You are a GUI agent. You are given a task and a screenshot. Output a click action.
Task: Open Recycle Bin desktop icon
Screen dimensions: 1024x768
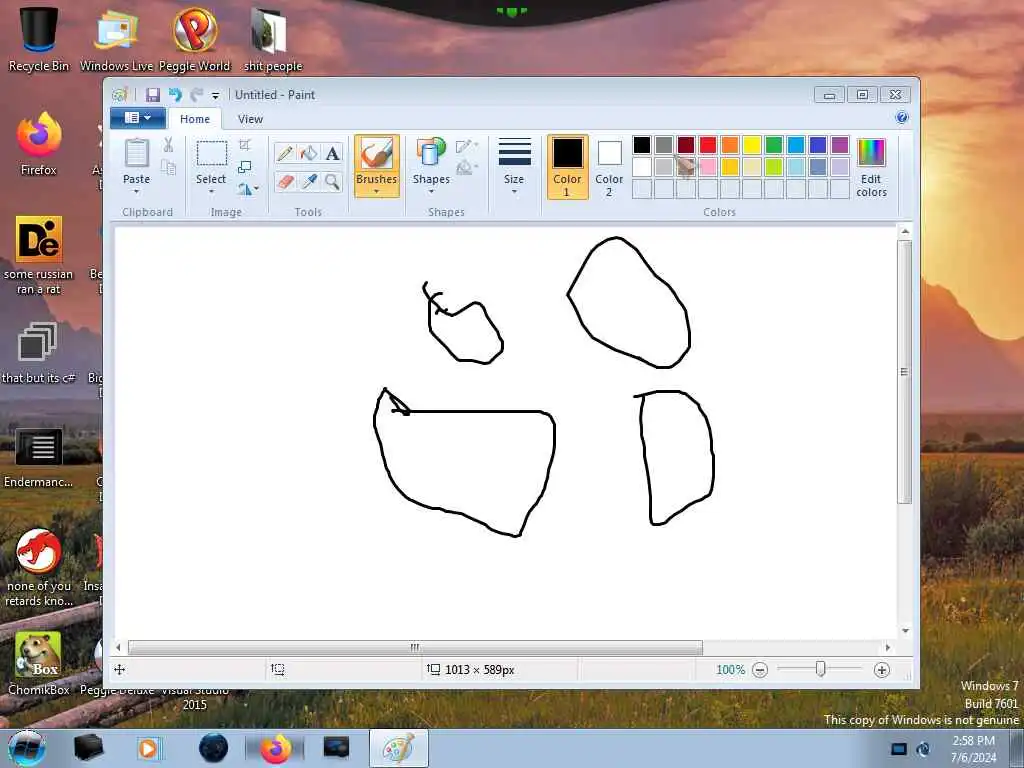coord(39,38)
